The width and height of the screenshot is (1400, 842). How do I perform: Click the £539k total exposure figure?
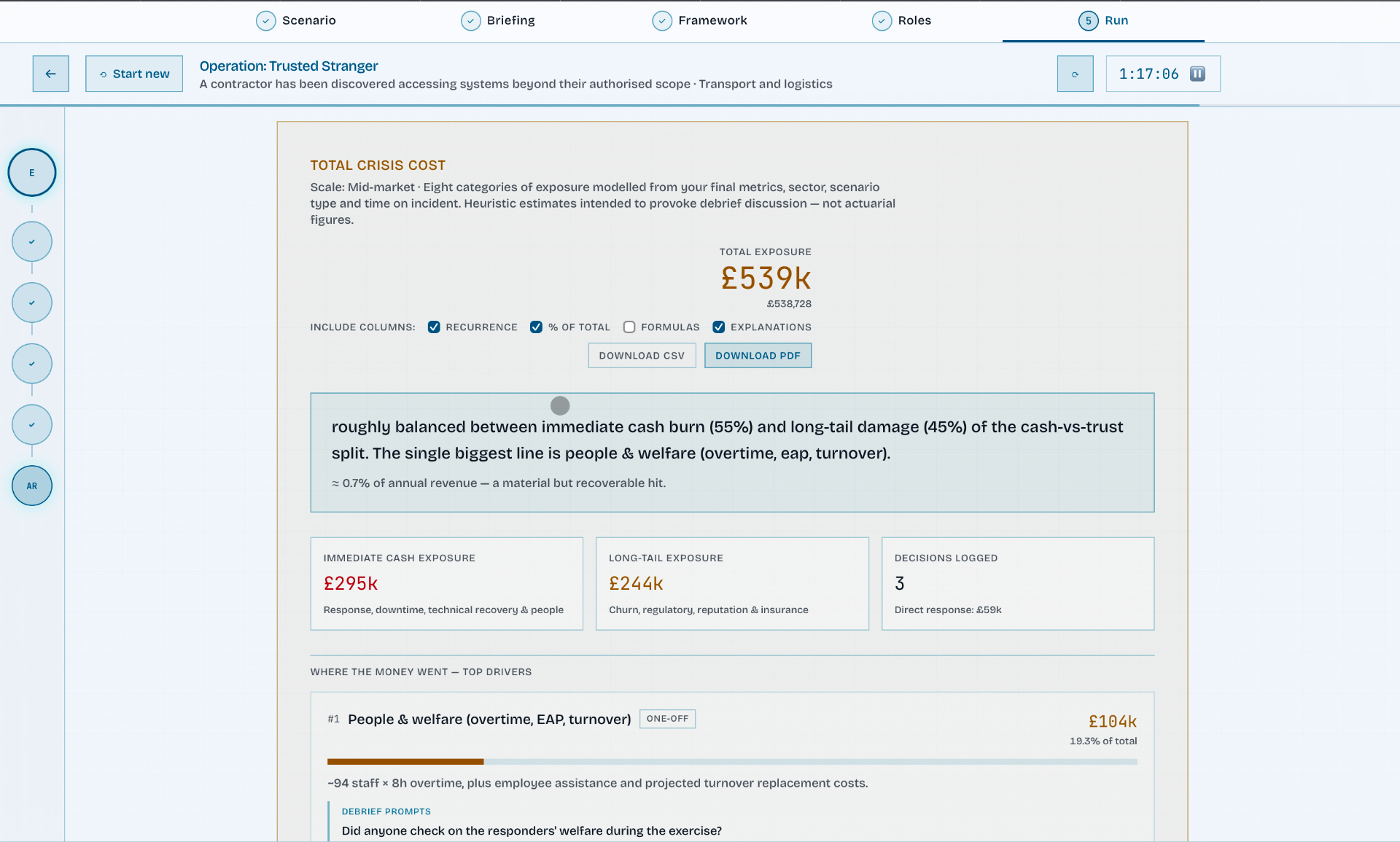click(x=766, y=278)
